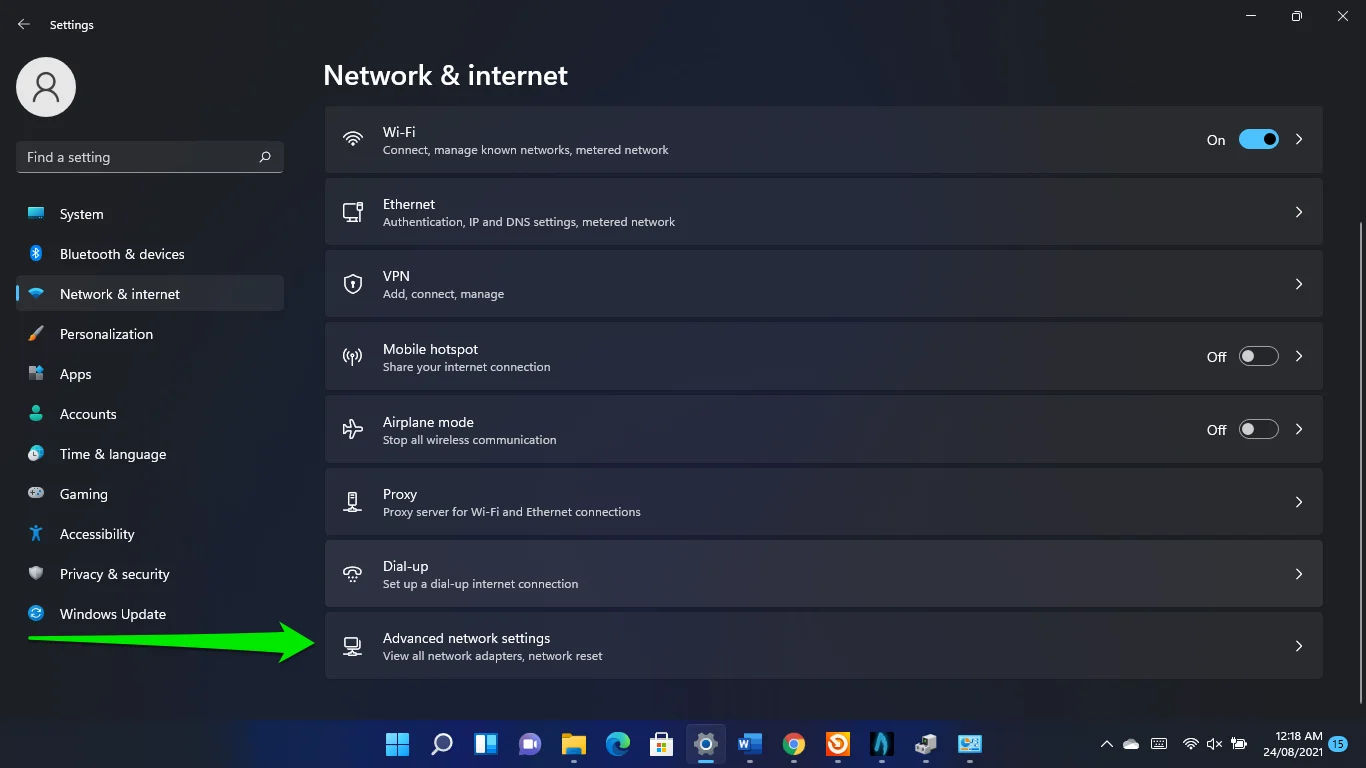
Task: Click the Airplane mode plane icon
Action: pos(353,429)
